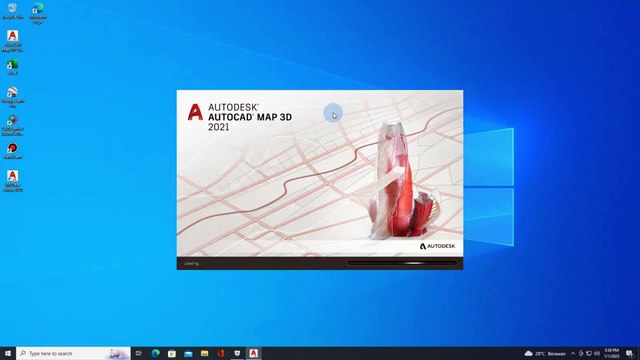
Task: Open the Office icon on the taskbar
Action: pos(221,353)
